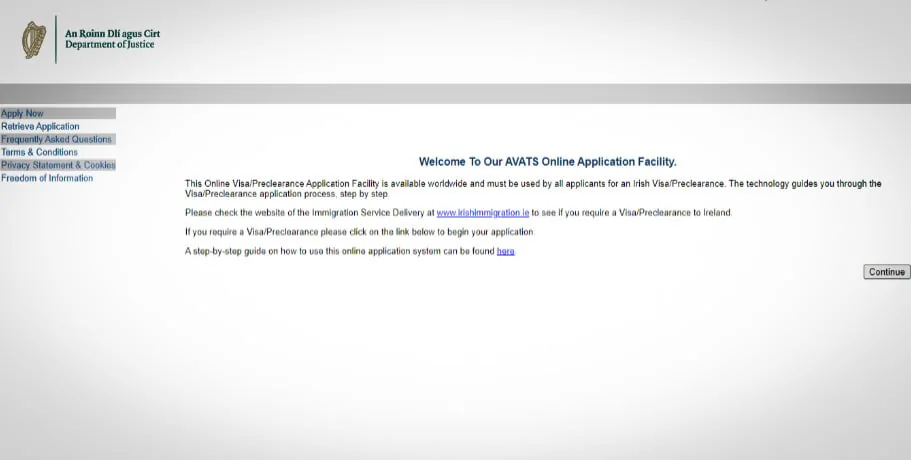Screen dimensions: 911x460
Task: Follow the www.irishimmigration.ie link
Action: point(483,213)
